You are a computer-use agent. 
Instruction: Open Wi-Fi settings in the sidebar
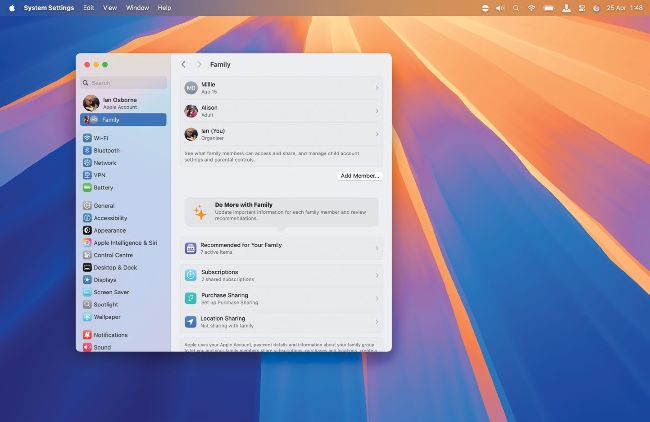tap(101, 138)
